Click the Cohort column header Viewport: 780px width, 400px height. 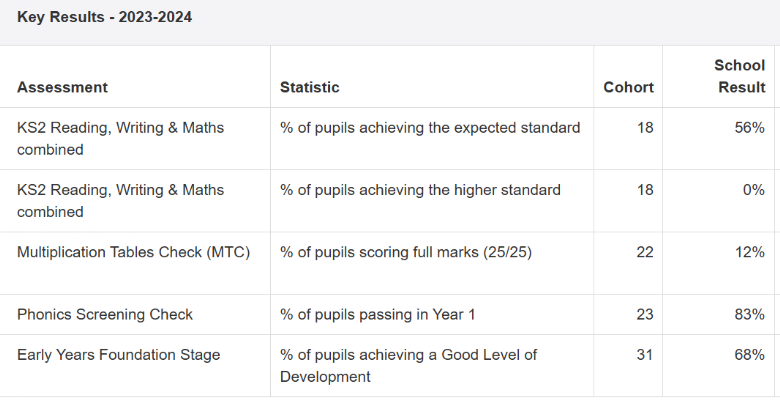(x=628, y=87)
